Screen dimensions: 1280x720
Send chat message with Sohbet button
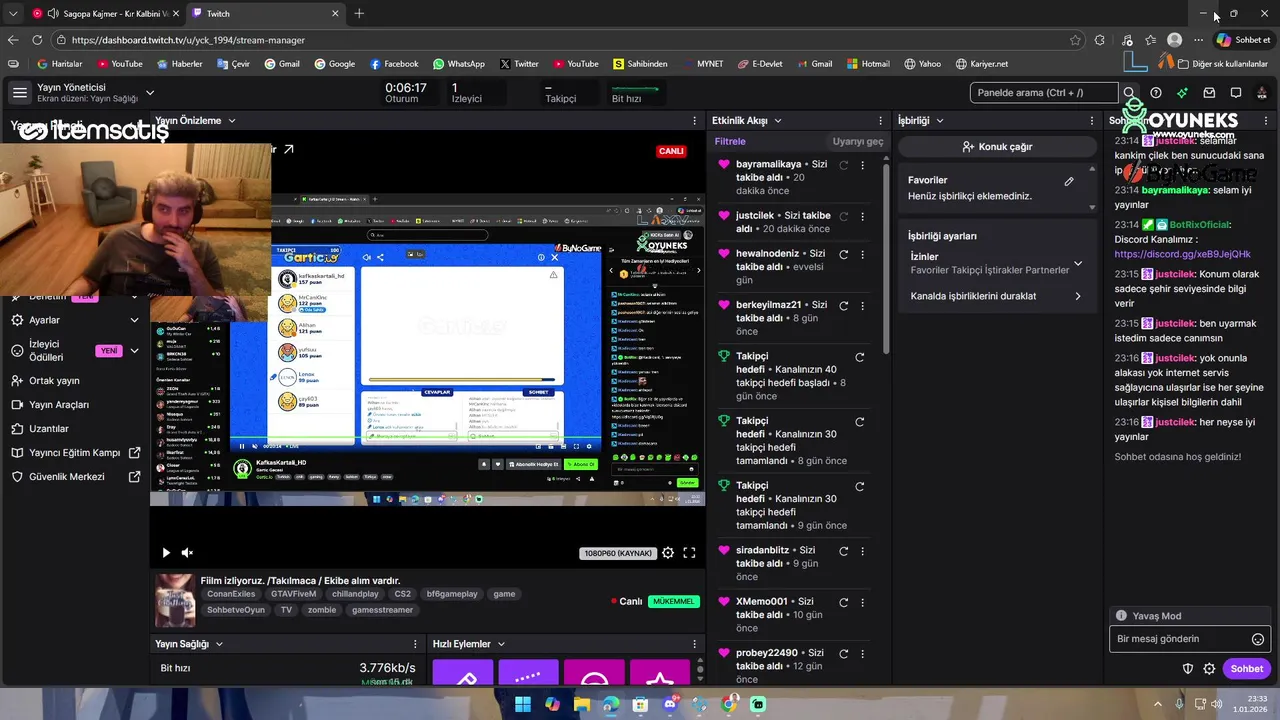click(x=1246, y=669)
